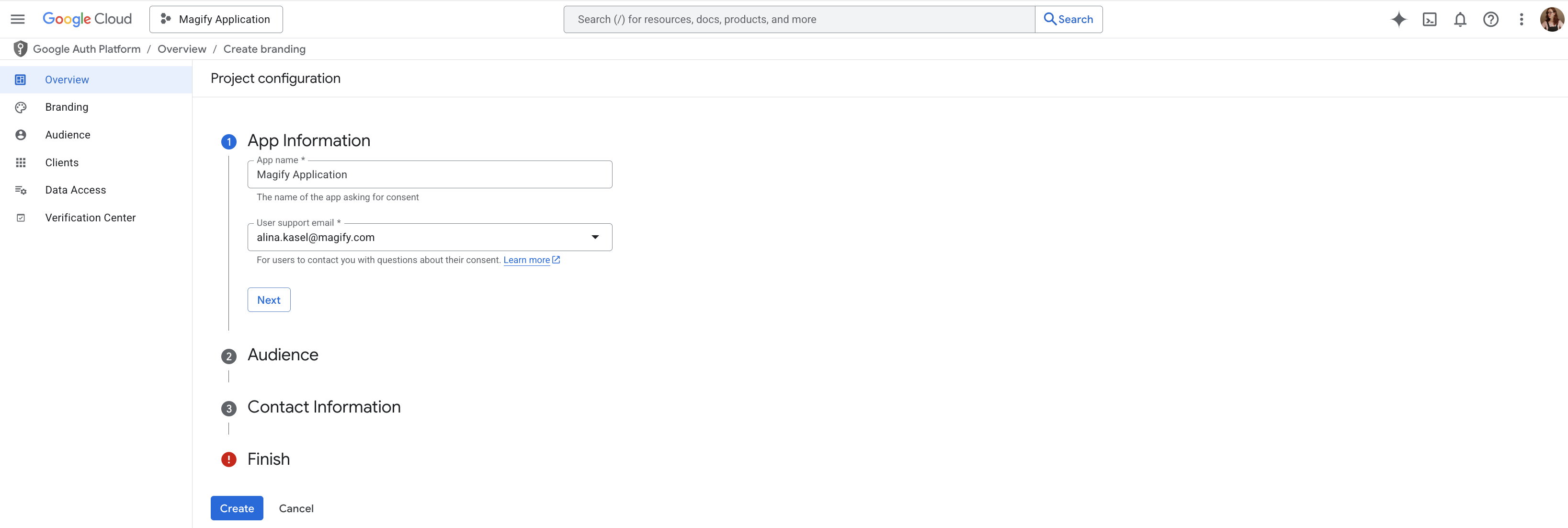Expand the user support email dropdown

click(595, 237)
